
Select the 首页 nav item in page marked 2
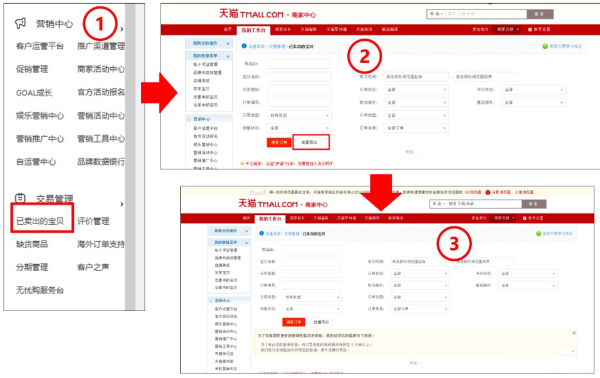click(x=228, y=29)
